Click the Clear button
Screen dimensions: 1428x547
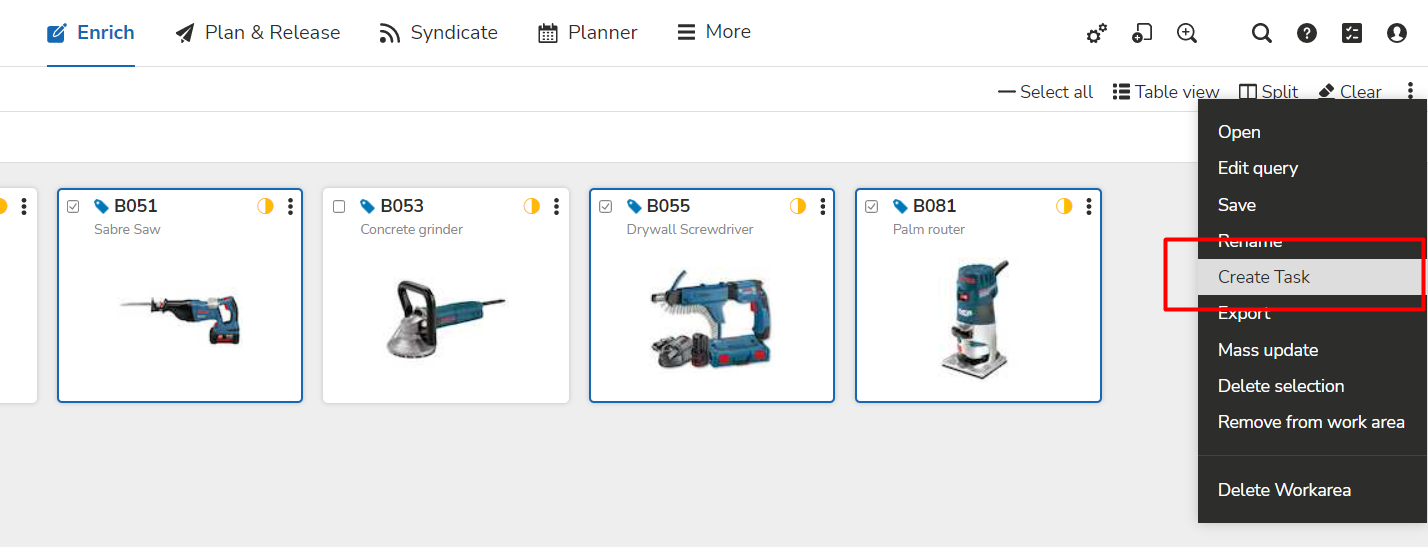tap(1350, 92)
